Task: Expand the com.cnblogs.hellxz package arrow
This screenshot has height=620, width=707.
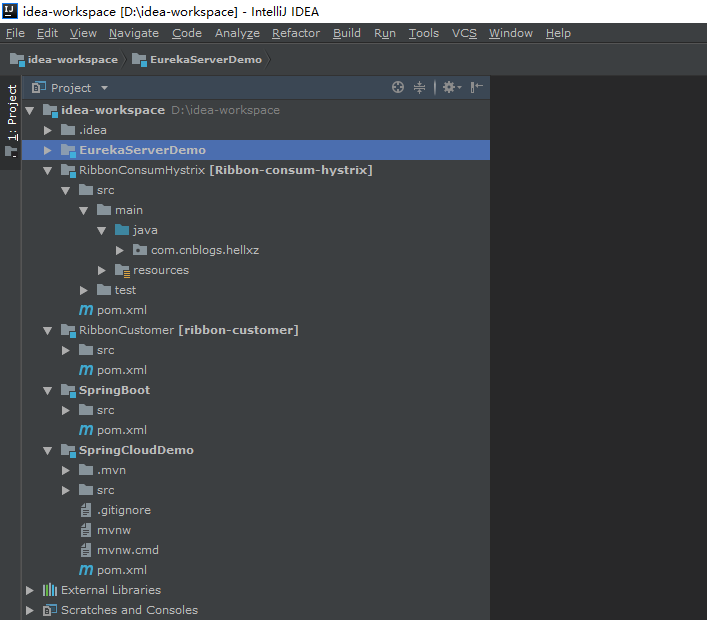Action: [x=119, y=250]
